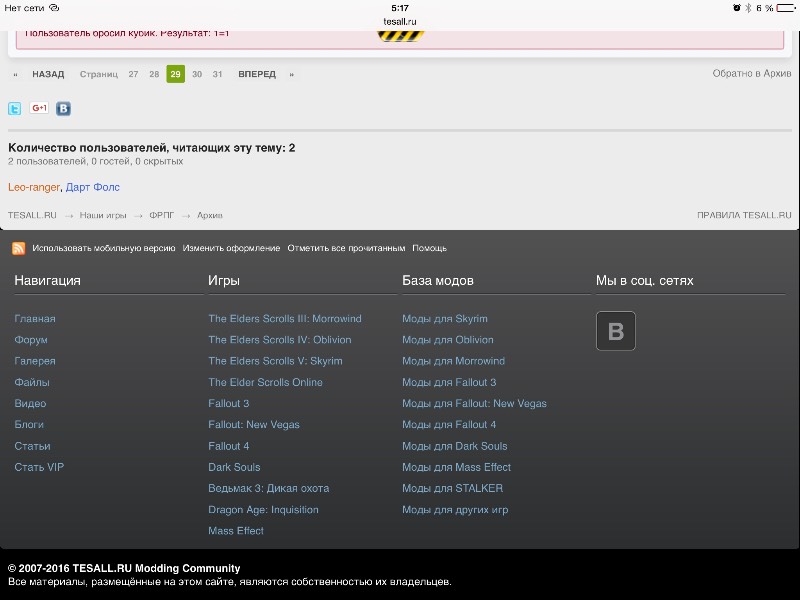The width and height of the screenshot is (800, 600).
Task: Open The Elder Scrolls Online link
Action: pos(265,382)
